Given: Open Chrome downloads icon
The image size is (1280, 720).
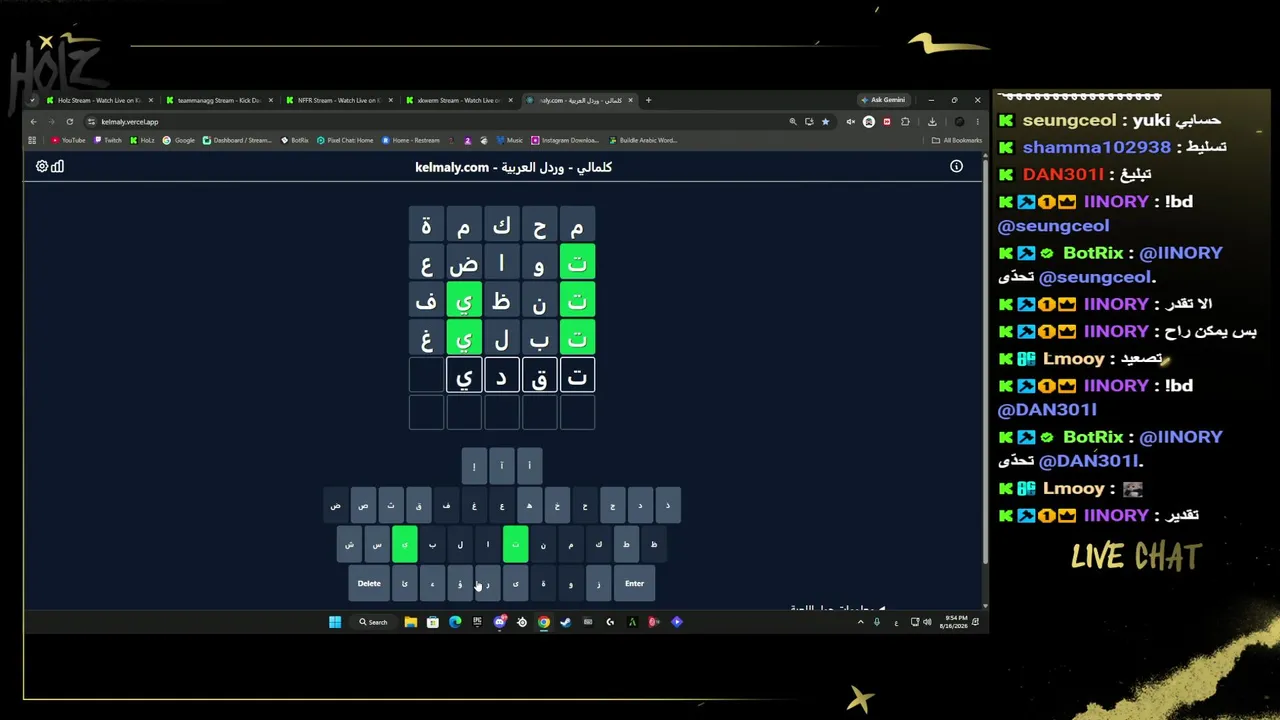Looking at the screenshot, I should click(932, 122).
